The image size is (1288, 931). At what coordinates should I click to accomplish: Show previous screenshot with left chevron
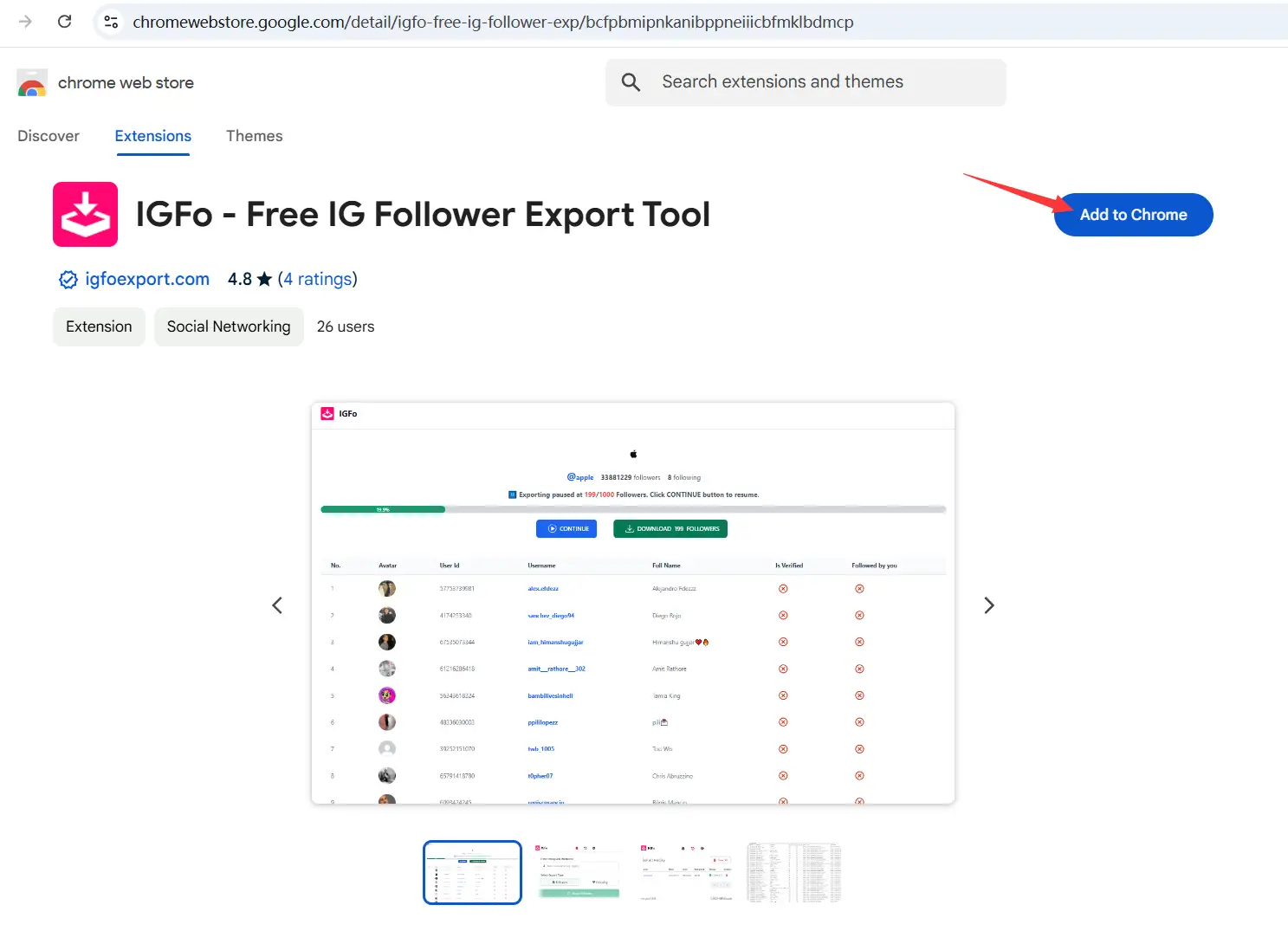[277, 605]
